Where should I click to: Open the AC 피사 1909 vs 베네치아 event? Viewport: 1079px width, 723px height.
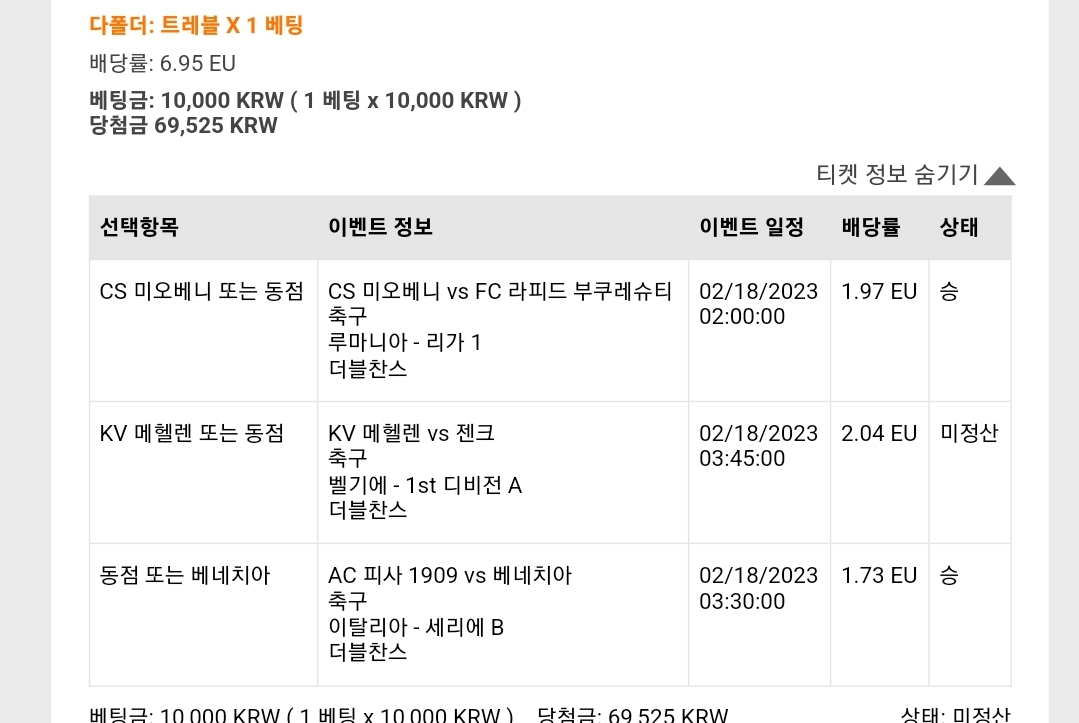[450, 575]
